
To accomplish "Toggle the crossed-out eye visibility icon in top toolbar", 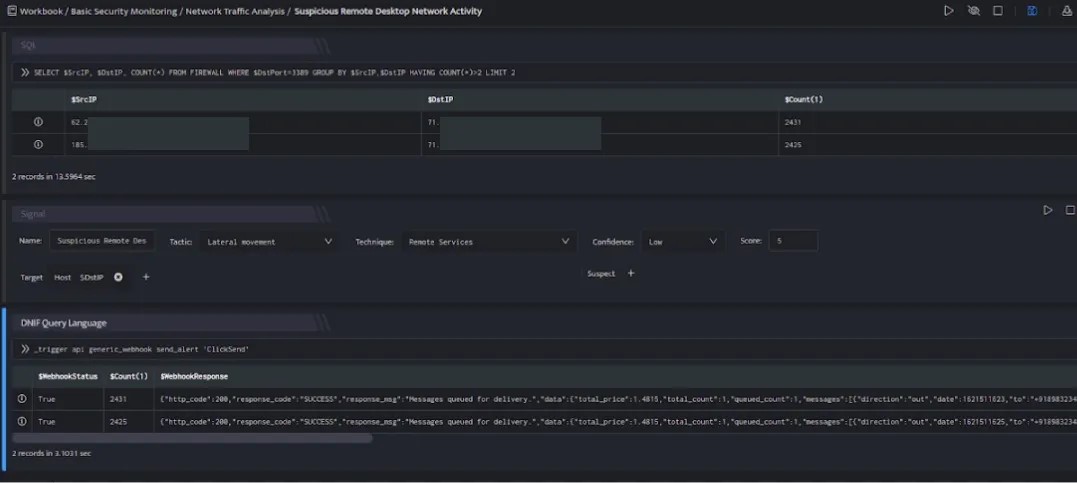I will 973,11.
